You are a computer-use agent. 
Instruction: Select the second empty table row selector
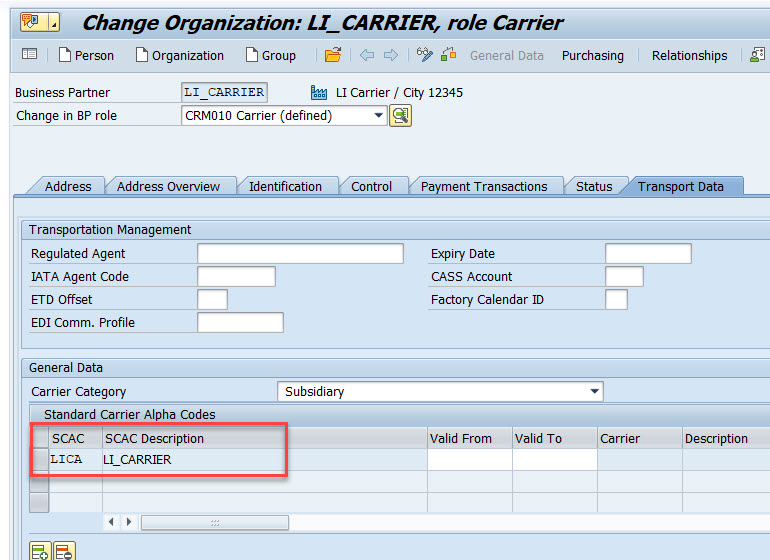coord(39,503)
